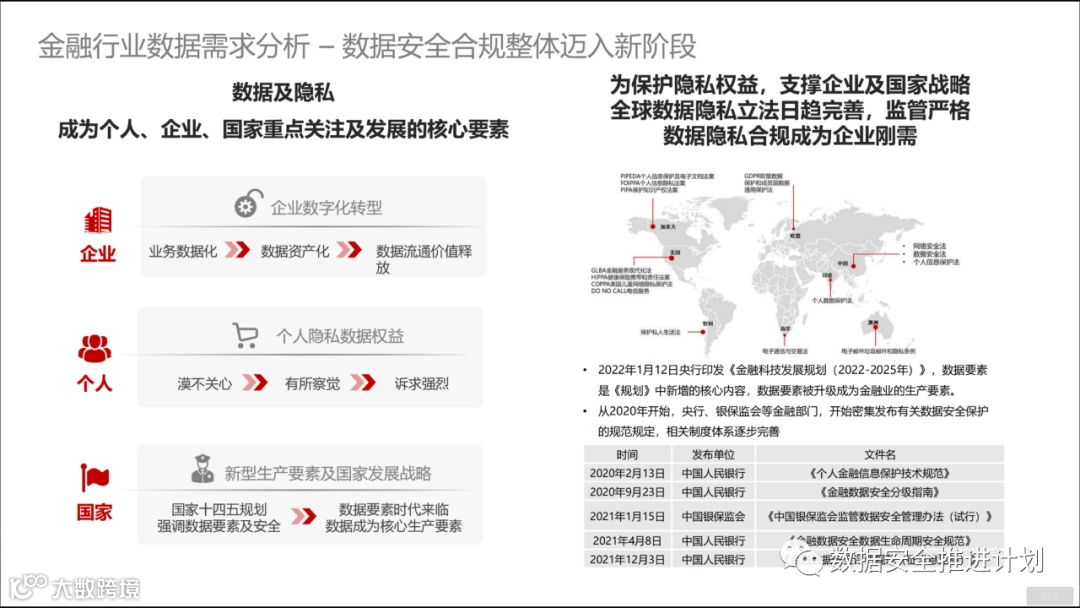The height and width of the screenshot is (608, 1080).
Task: Click the map label 保护私人生活法
Action: click(660, 332)
